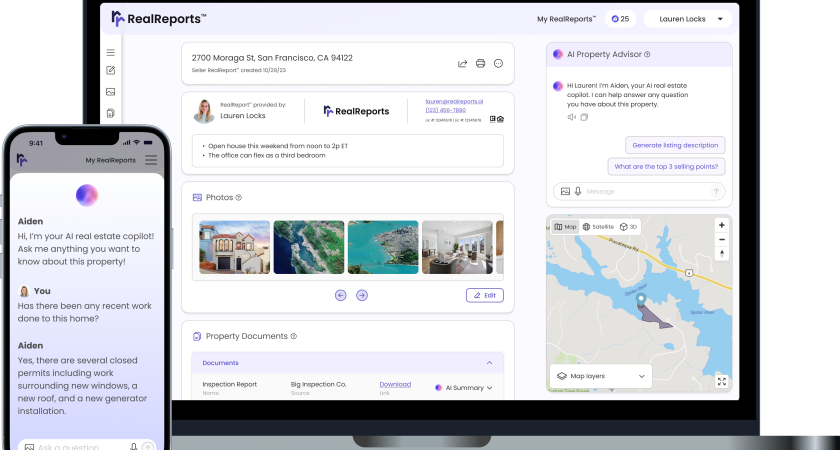Open the photos icon in left sidebar
Image resolution: width=840 pixels, height=450 pixels.
click(x=110, y=92)
